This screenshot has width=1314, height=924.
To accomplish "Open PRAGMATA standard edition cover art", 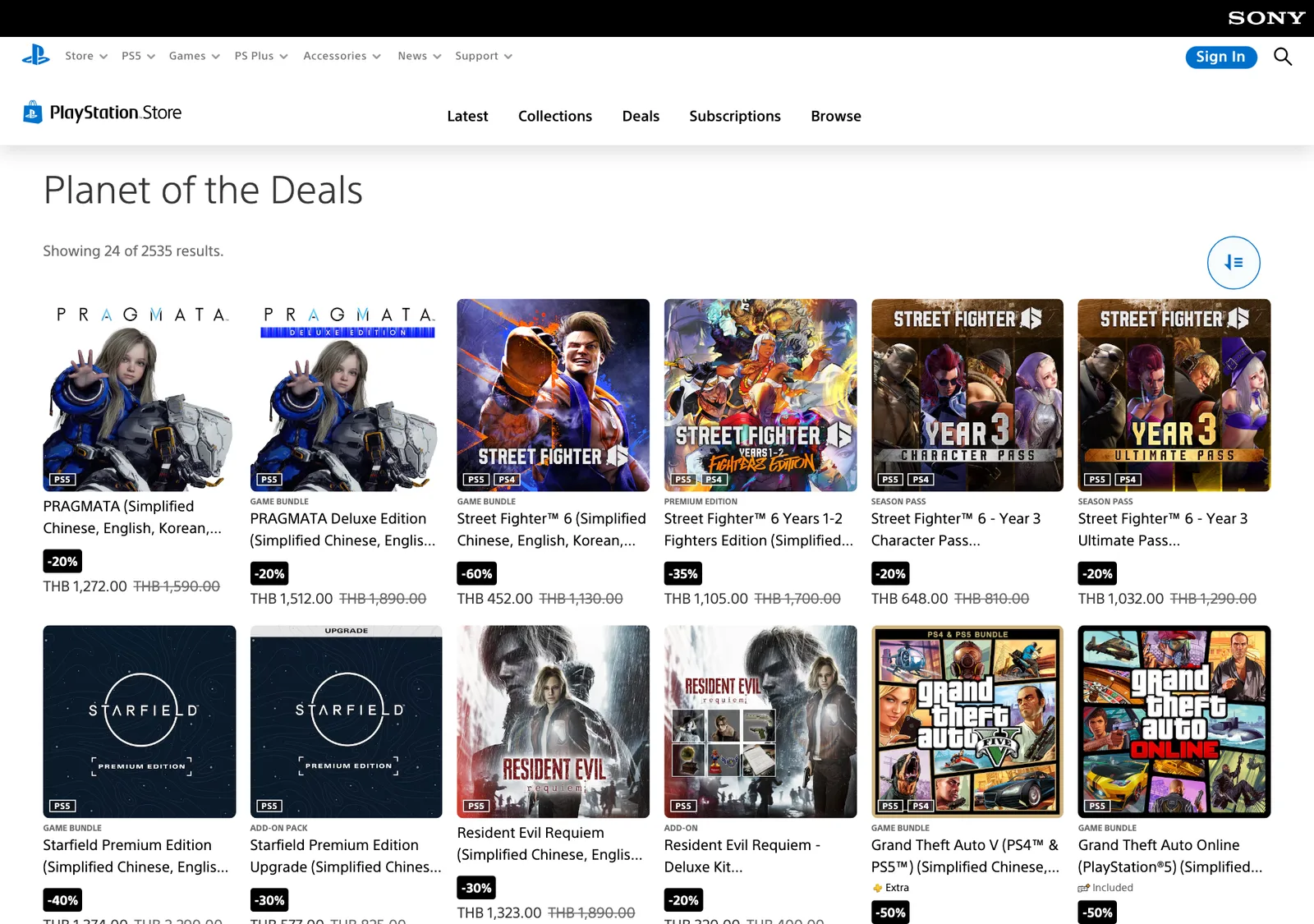I will click(139, 395).
